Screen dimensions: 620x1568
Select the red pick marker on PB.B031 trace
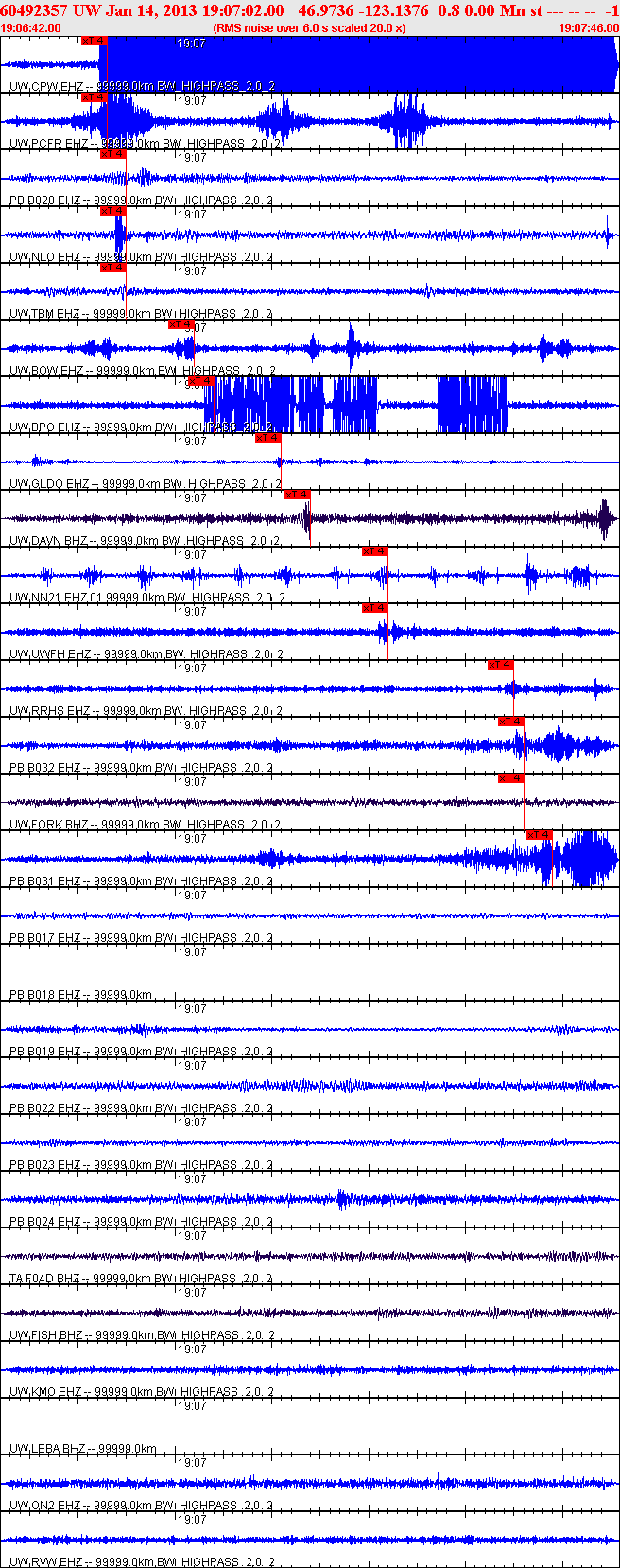[539, 835]
